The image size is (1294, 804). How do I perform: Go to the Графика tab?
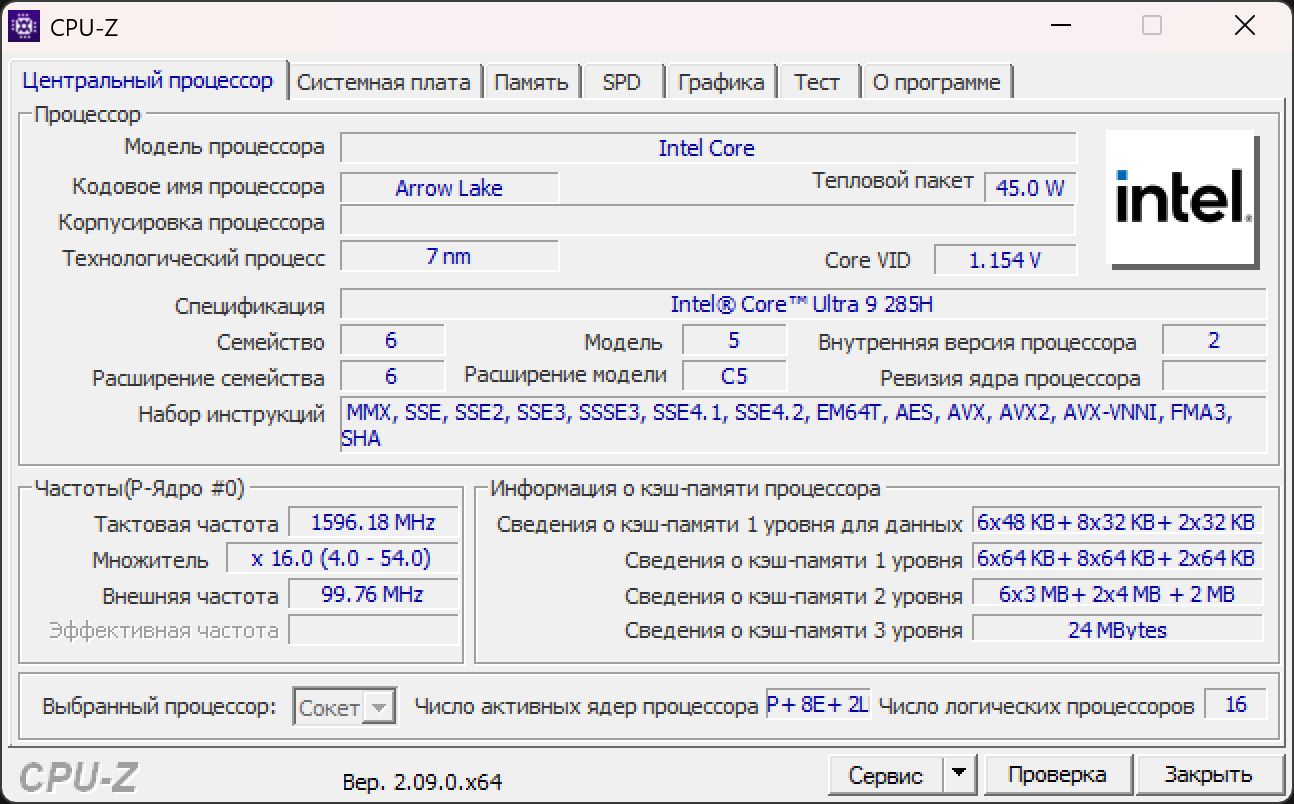coord(721,82)
